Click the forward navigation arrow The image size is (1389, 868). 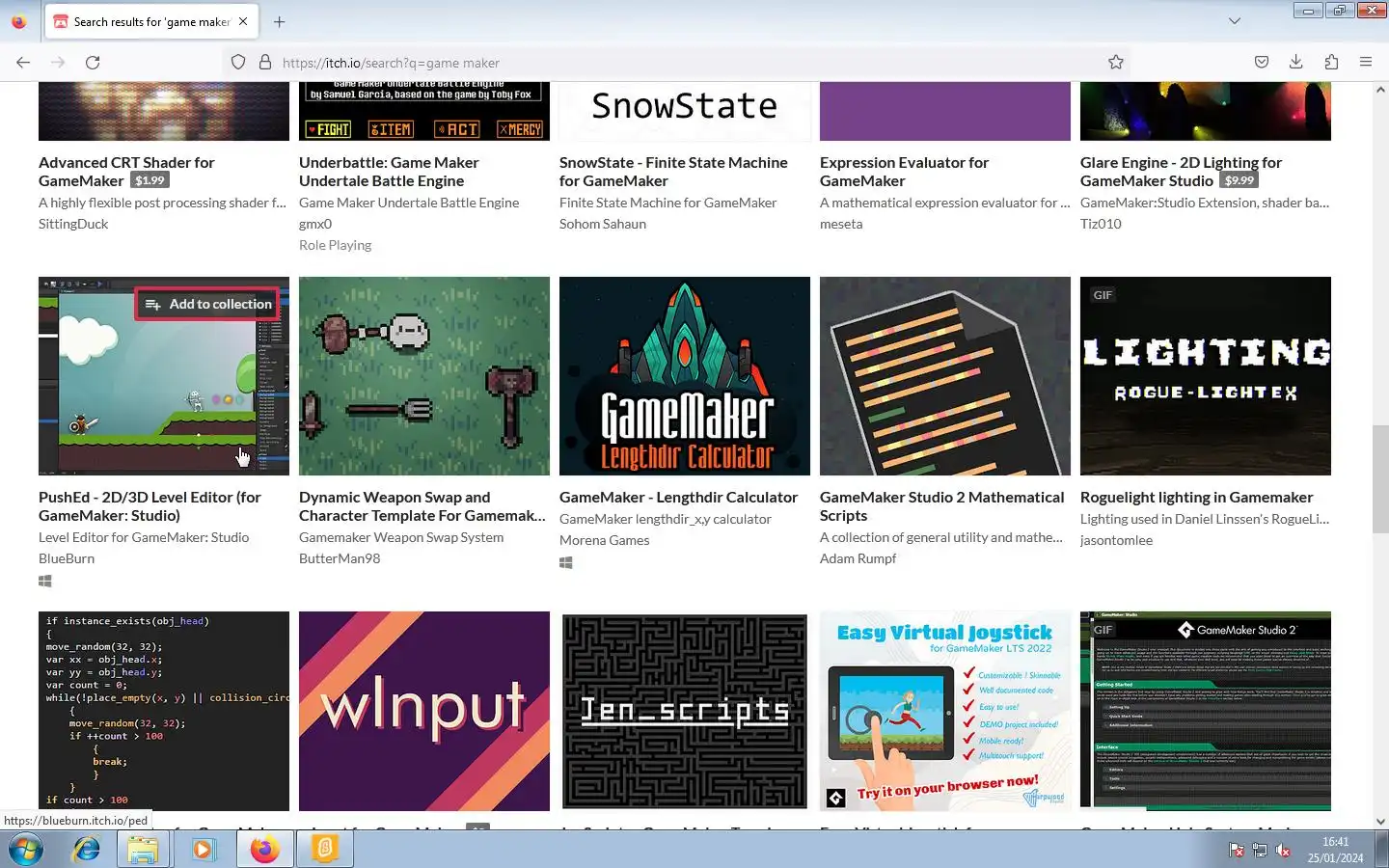pos(58,63)
